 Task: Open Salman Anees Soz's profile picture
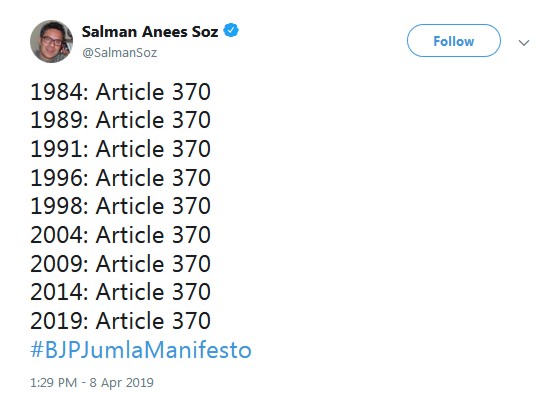(x=52, y=41)
